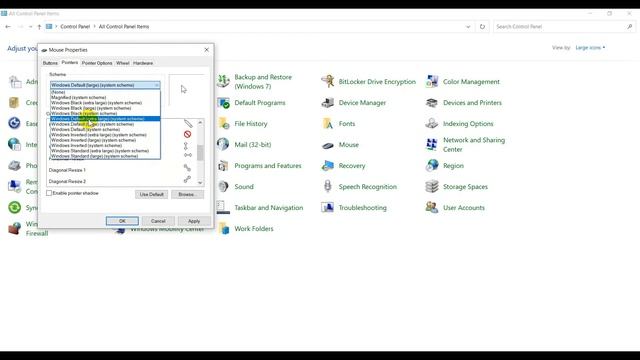The height and width of the screenshot is (360, 640).
Task: Open Region icon
Action: click(x=432, y=165)
